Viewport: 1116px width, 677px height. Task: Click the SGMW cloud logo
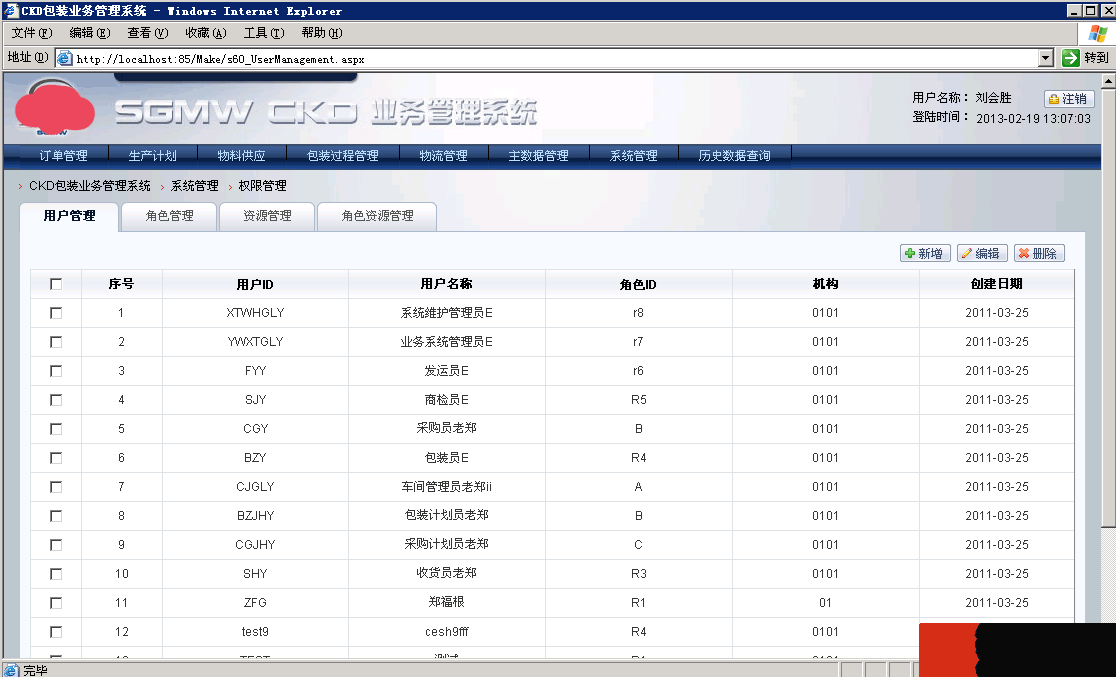click(55, 107)
